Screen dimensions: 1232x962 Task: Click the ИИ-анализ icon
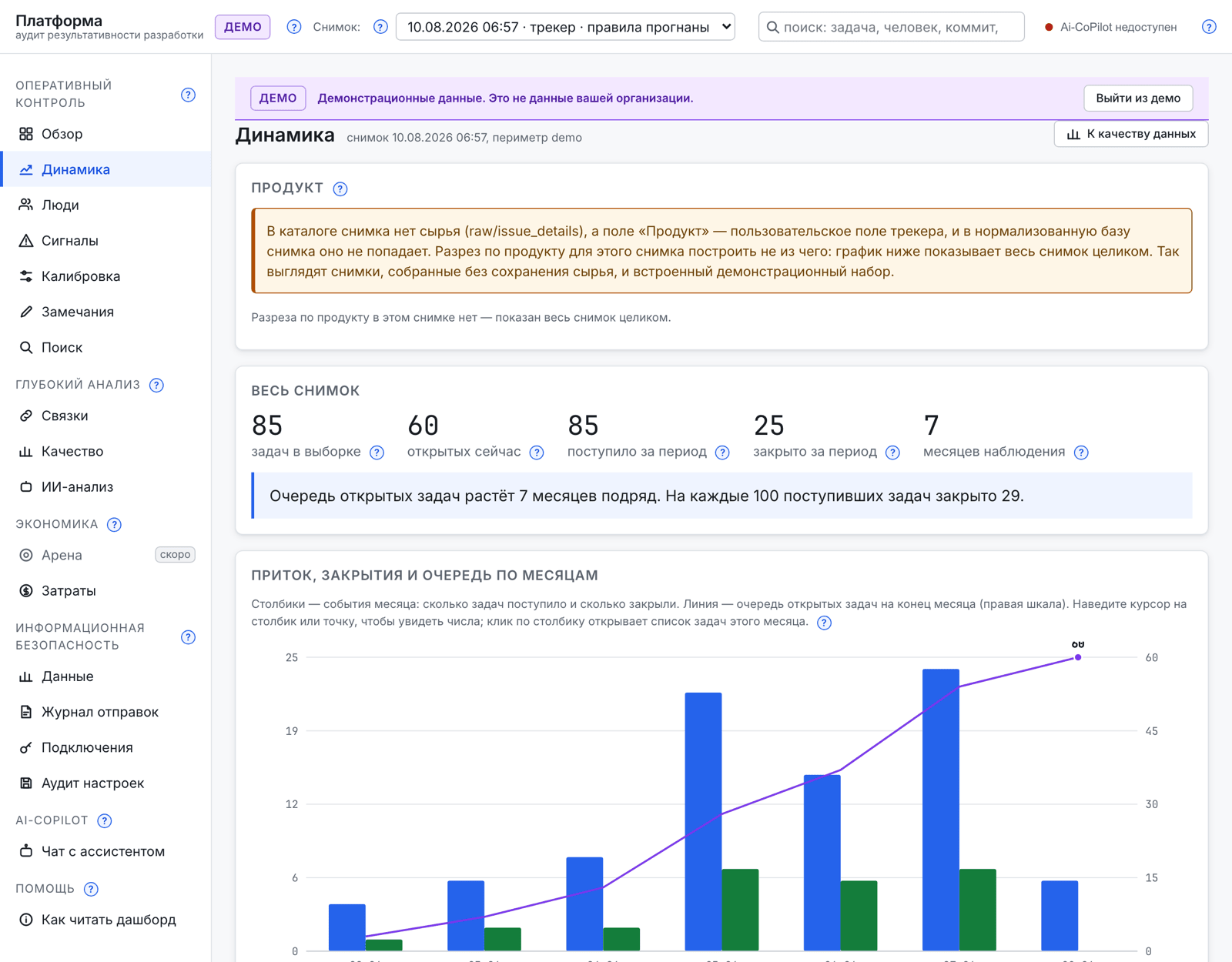26,486
